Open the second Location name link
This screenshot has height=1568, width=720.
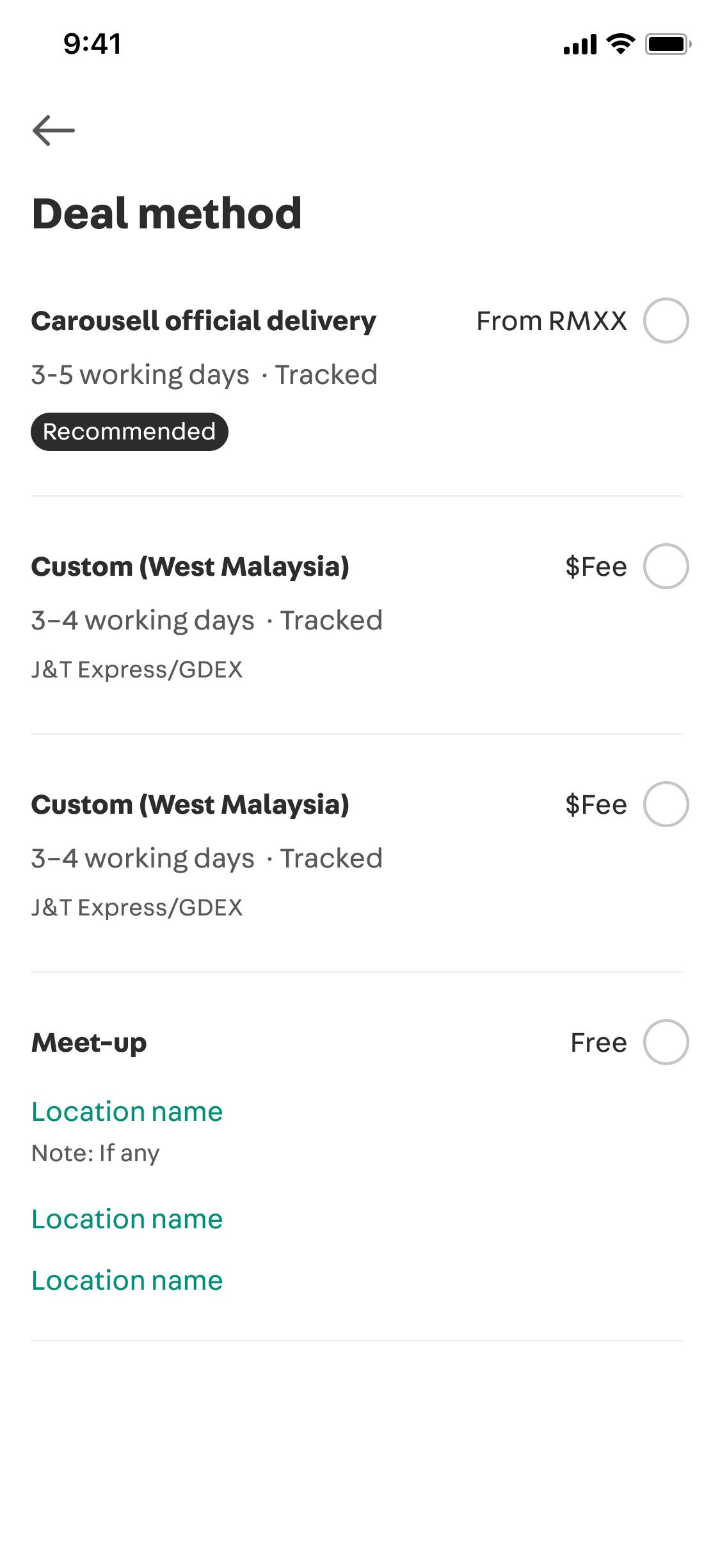pyautogui.click(x=127, y=1219)
